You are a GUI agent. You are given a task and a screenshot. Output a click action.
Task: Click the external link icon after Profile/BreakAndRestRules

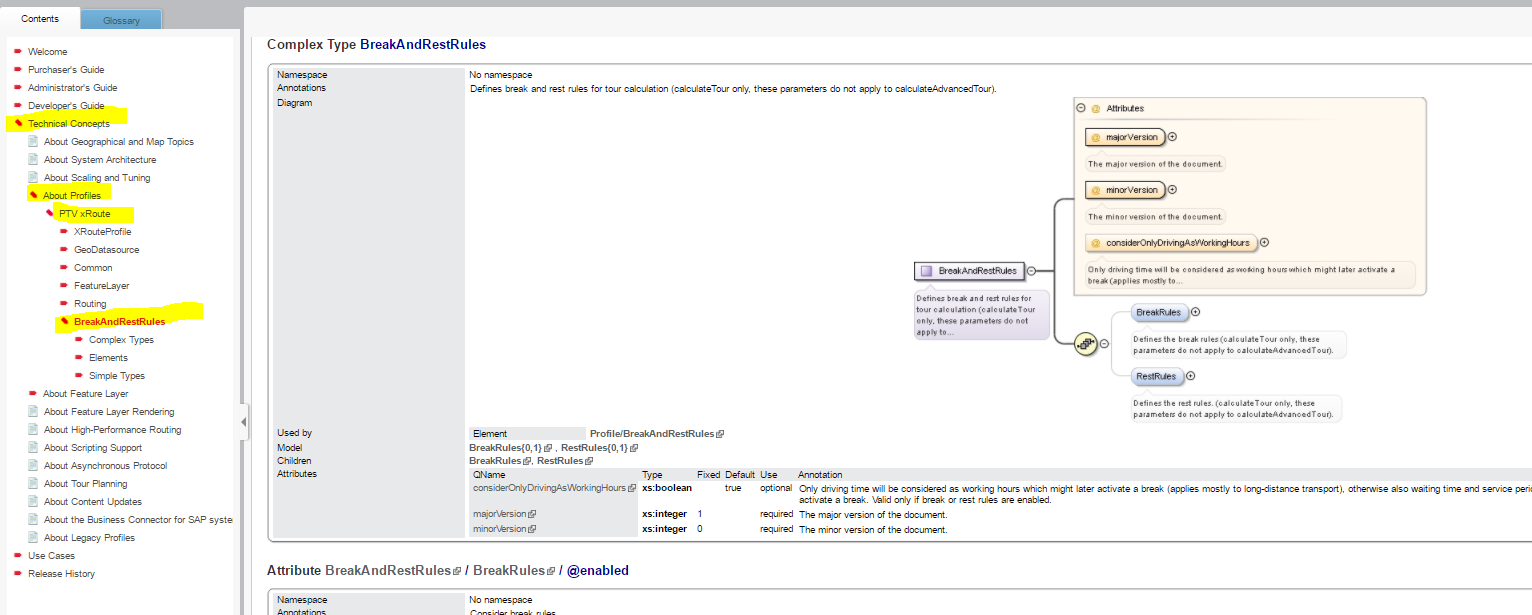click(x=720, y=434)
